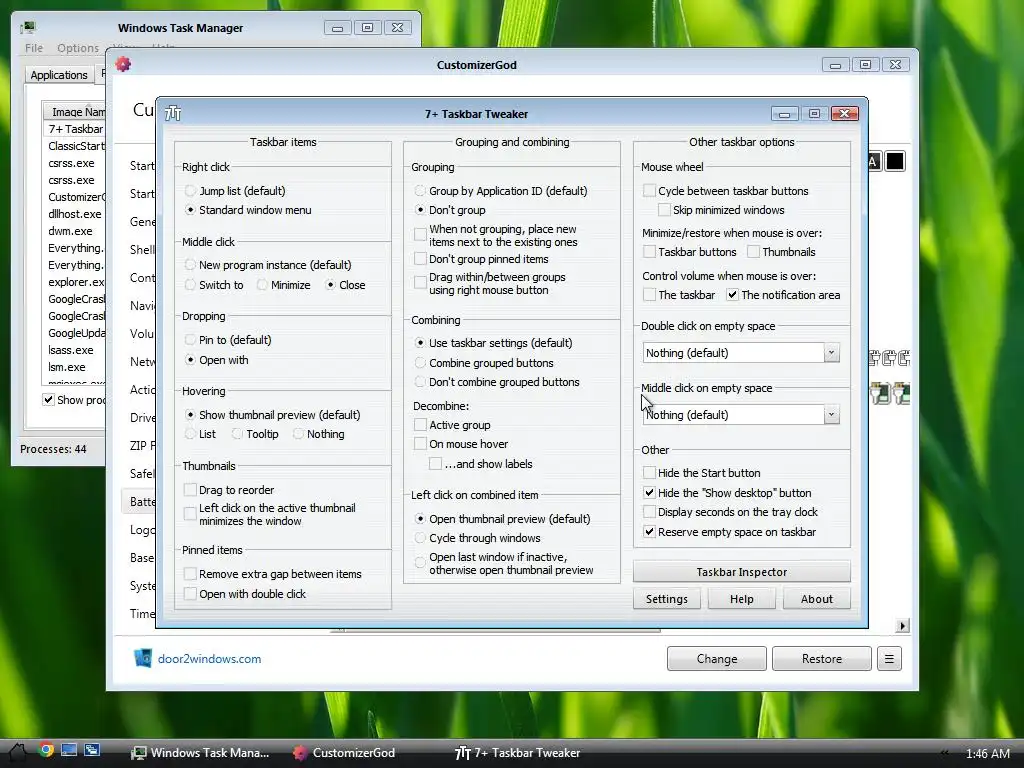Open the Middle click on empty space dropdown

pos(741,415)
